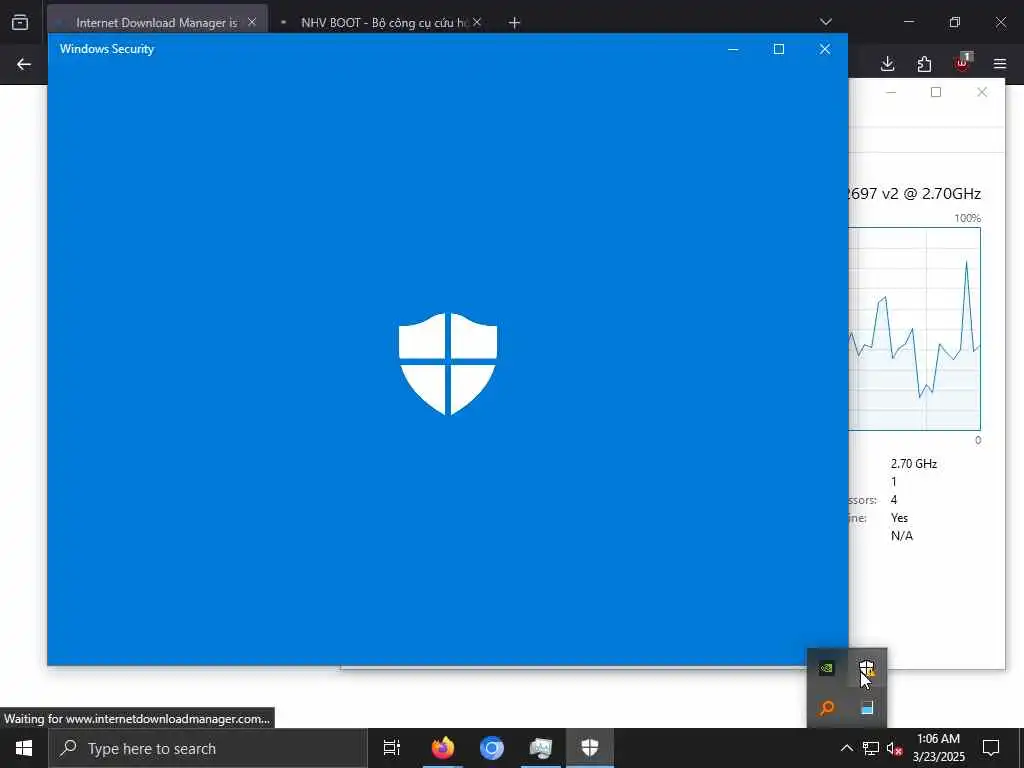Switch to Firefox in the taskbar
1024x768 pixels.
tap(443, 748)
